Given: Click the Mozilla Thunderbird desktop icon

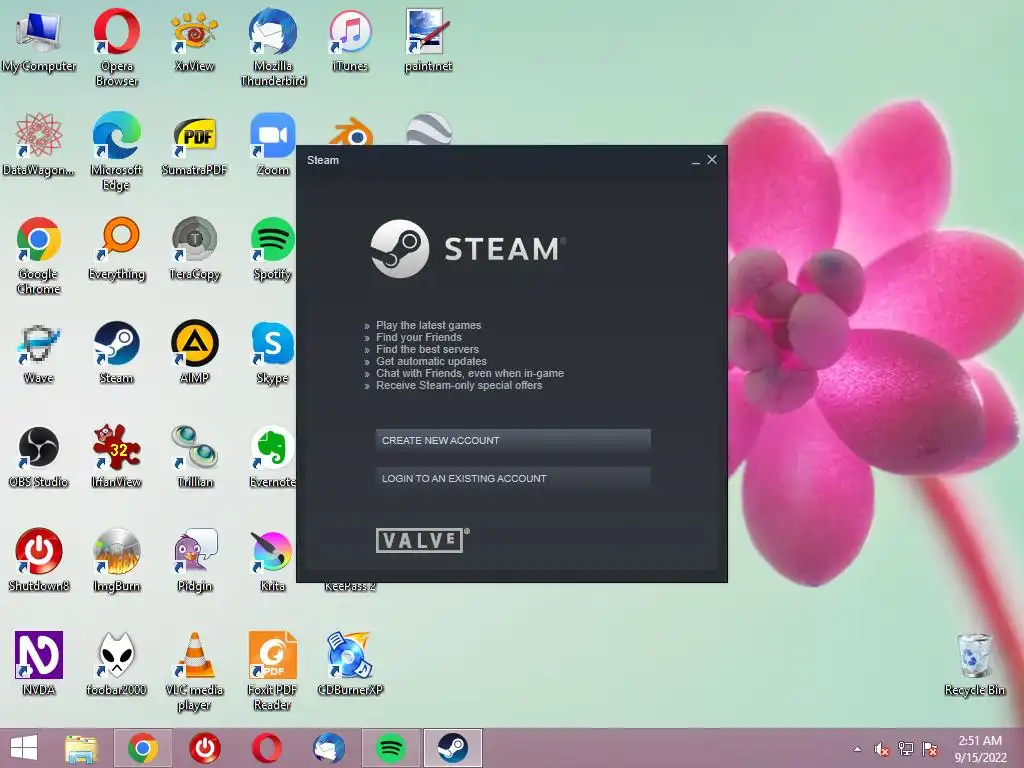Looking at the screenshot, I should [272, 48].
